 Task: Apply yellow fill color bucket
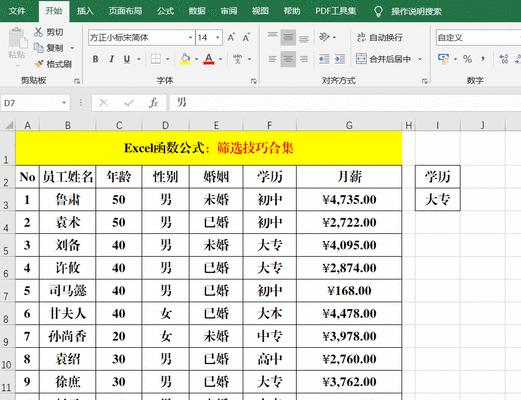point(185,59)
